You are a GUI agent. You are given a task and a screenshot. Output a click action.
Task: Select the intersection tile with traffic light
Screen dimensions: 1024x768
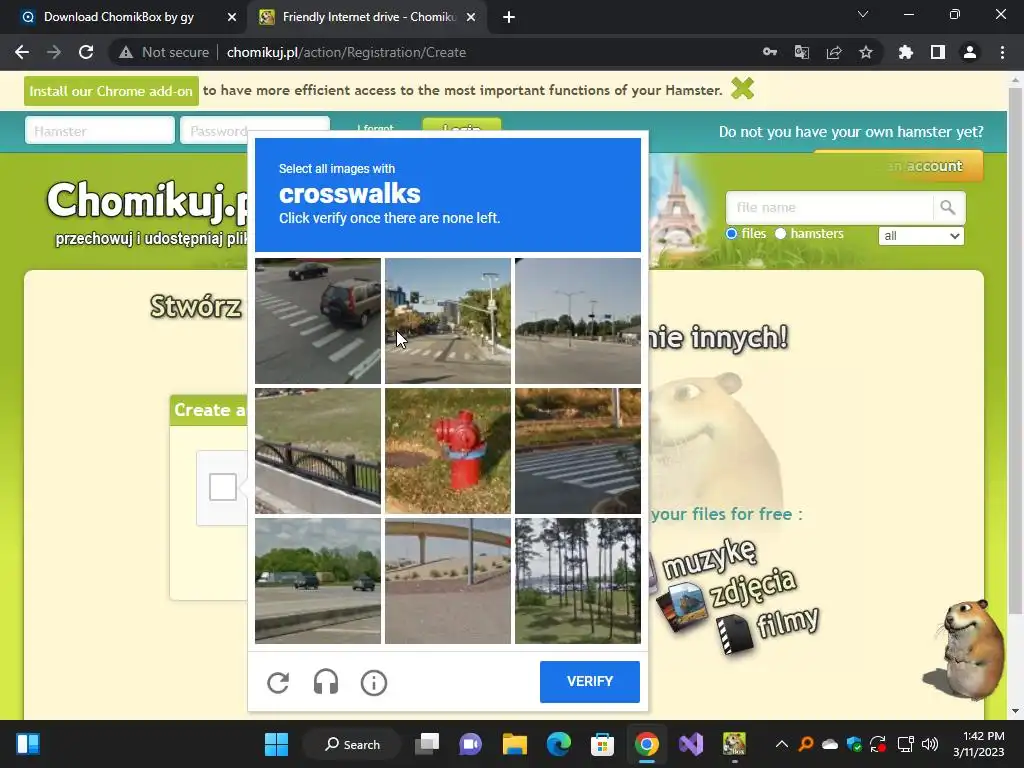[447, 321]
